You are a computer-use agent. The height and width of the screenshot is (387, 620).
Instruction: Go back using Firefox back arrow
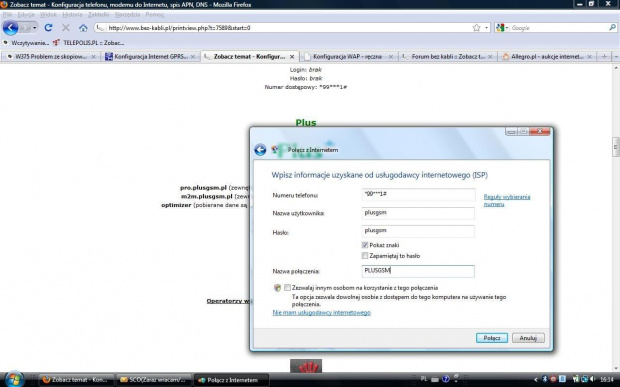tap(11, 28)
